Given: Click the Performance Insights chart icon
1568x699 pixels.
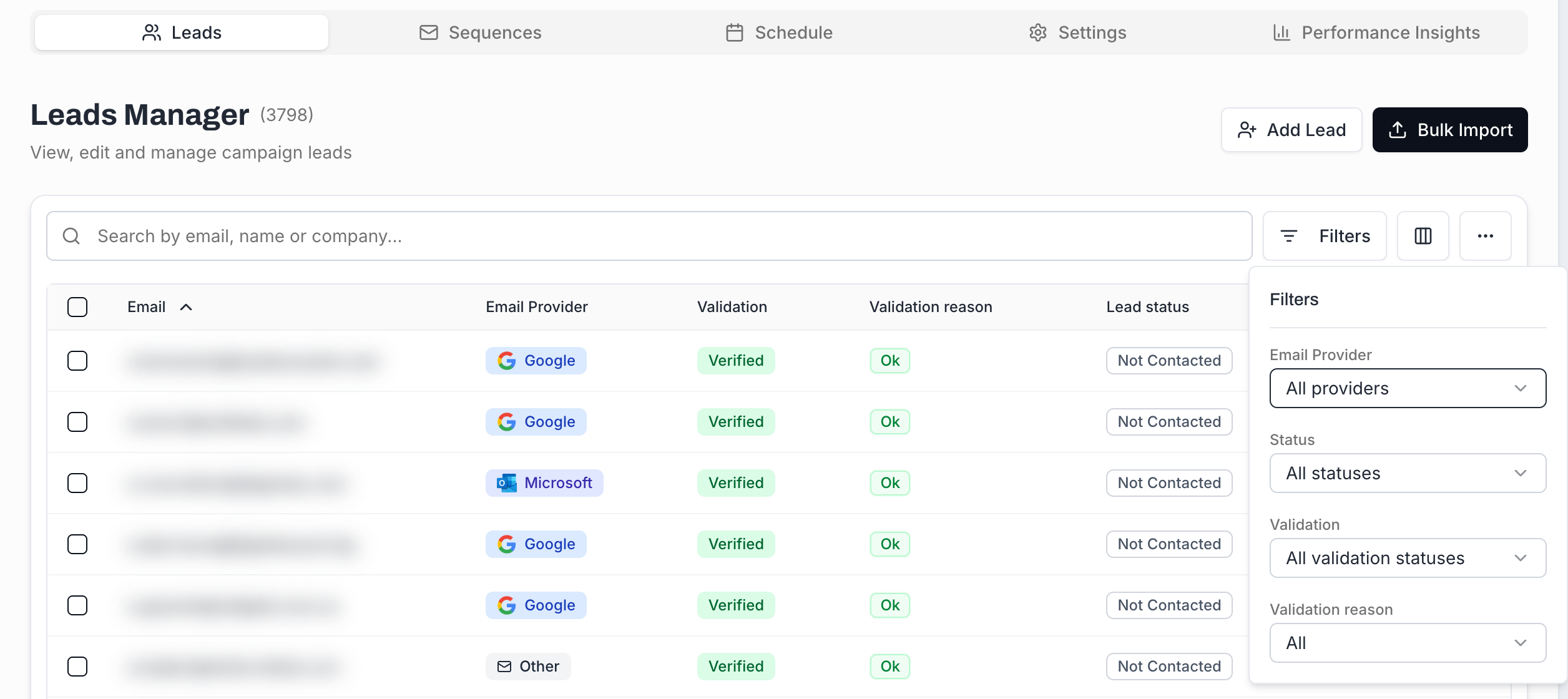Looking at the screenshot, I should click(x=1281, y=32).
